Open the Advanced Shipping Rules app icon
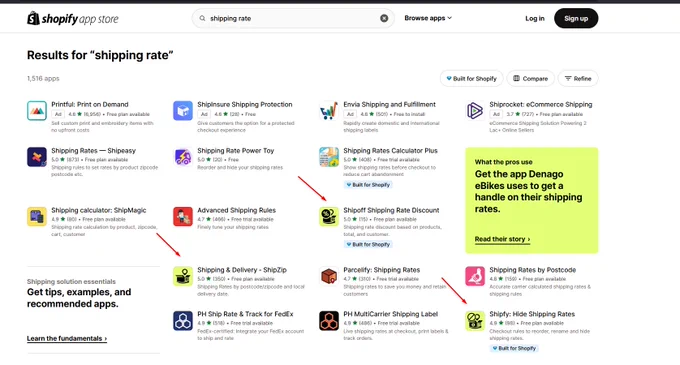 [x=183, y=216]
